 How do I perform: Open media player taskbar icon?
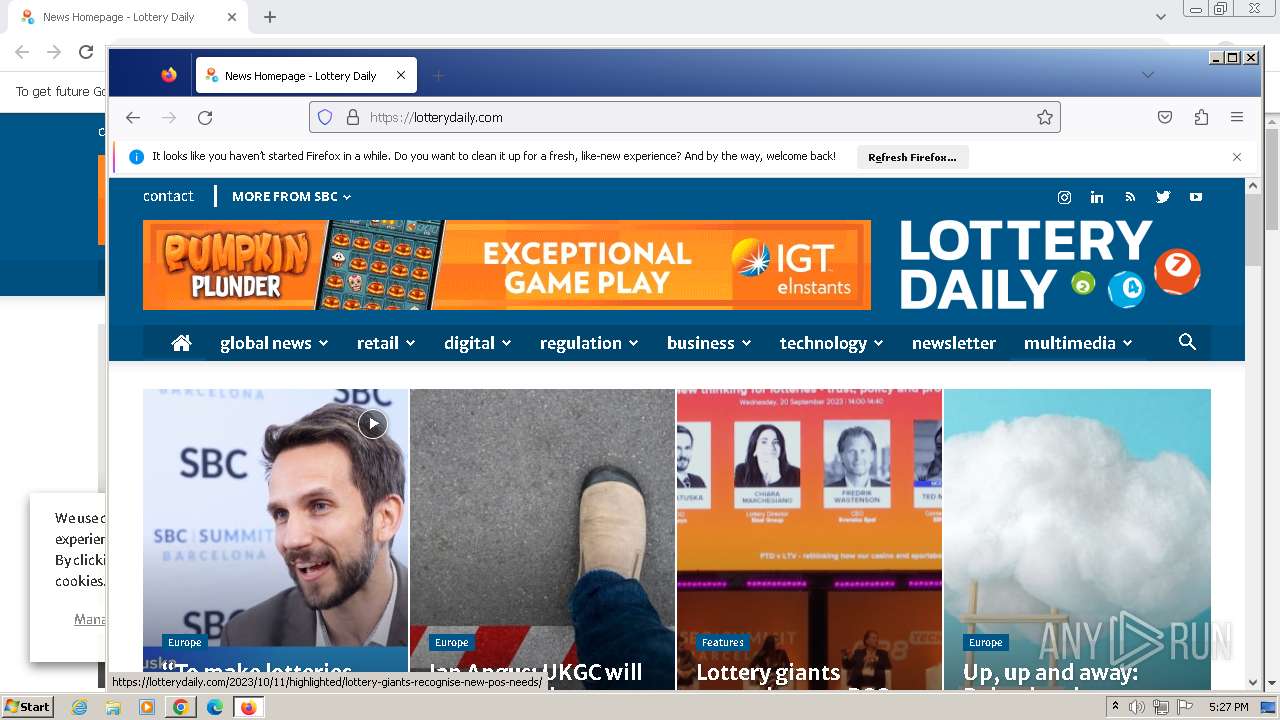pyautogui.click(x=147, y=707)
